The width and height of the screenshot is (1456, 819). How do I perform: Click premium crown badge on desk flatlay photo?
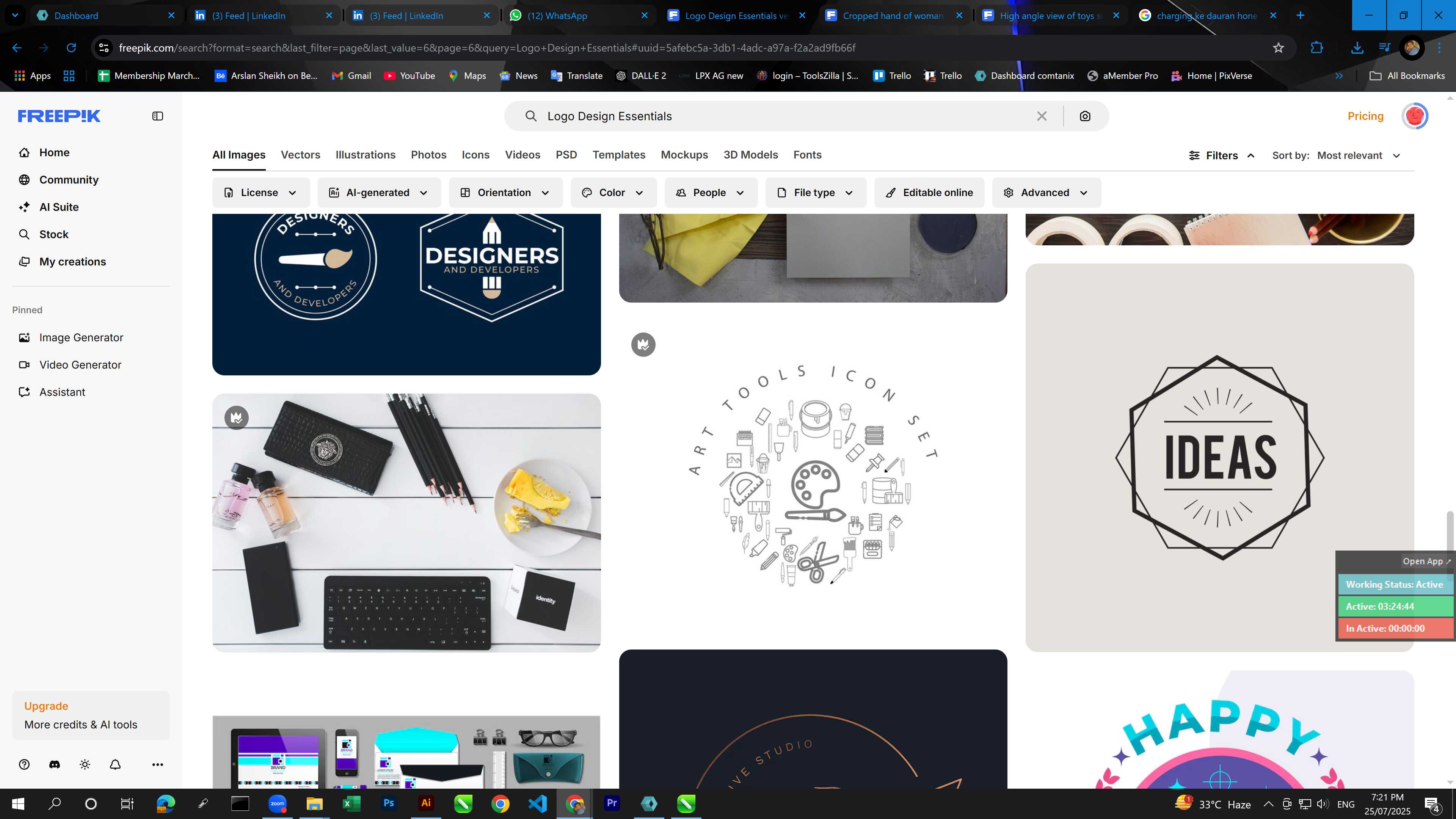pos(237,418)
